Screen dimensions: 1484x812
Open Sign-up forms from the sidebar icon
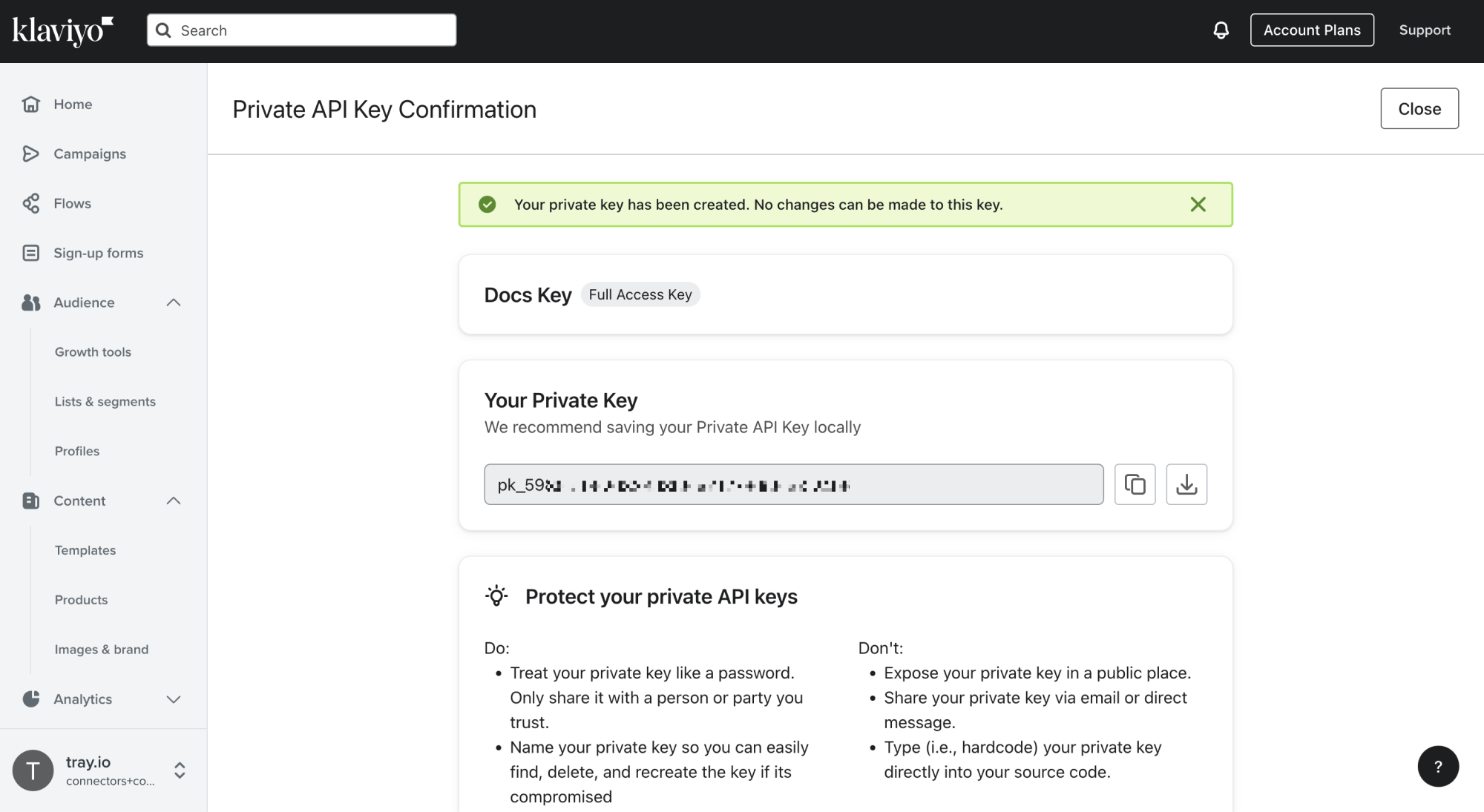(x=30, y=253)
